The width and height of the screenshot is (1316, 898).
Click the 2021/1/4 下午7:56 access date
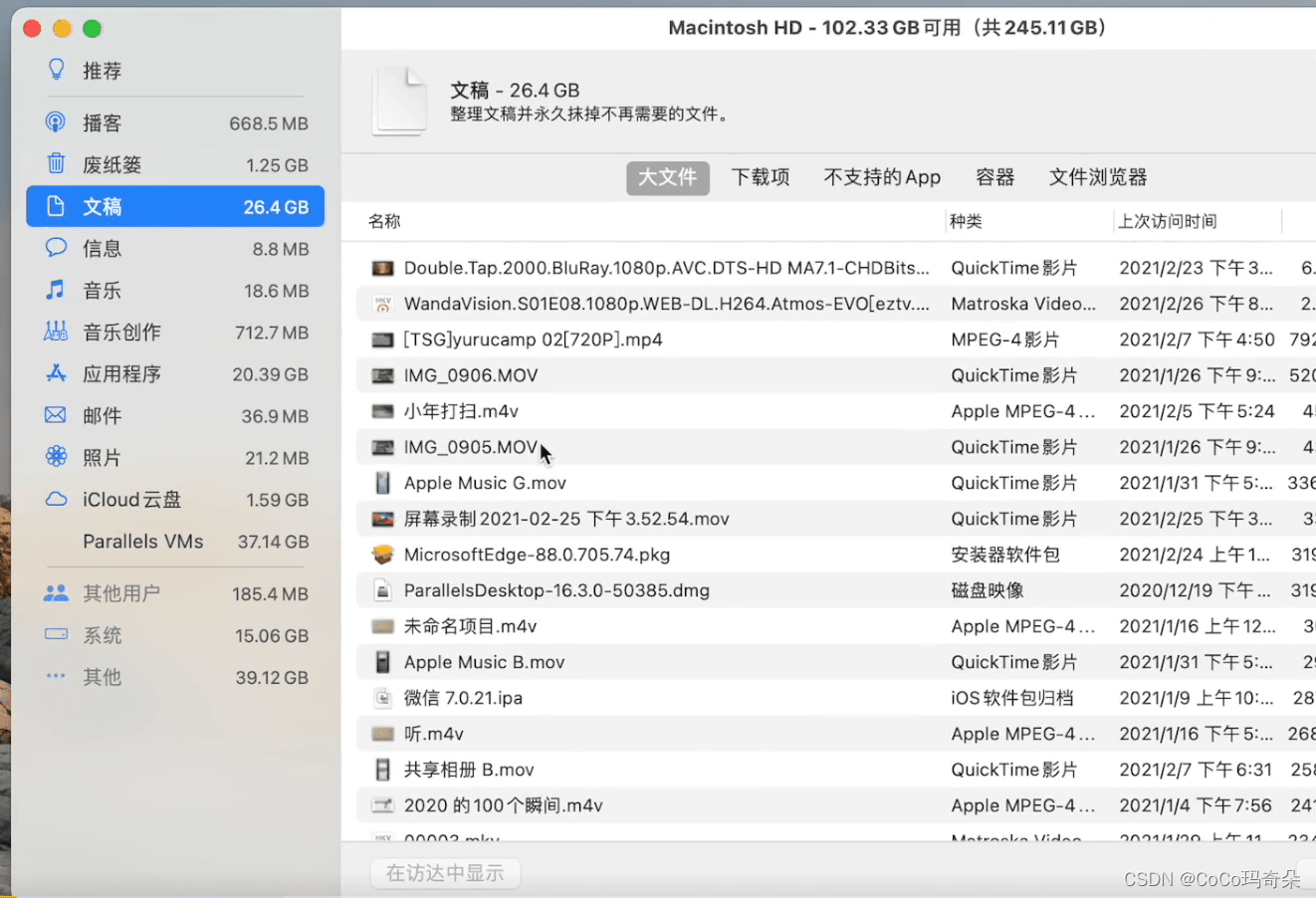(x=1196, y=805)
